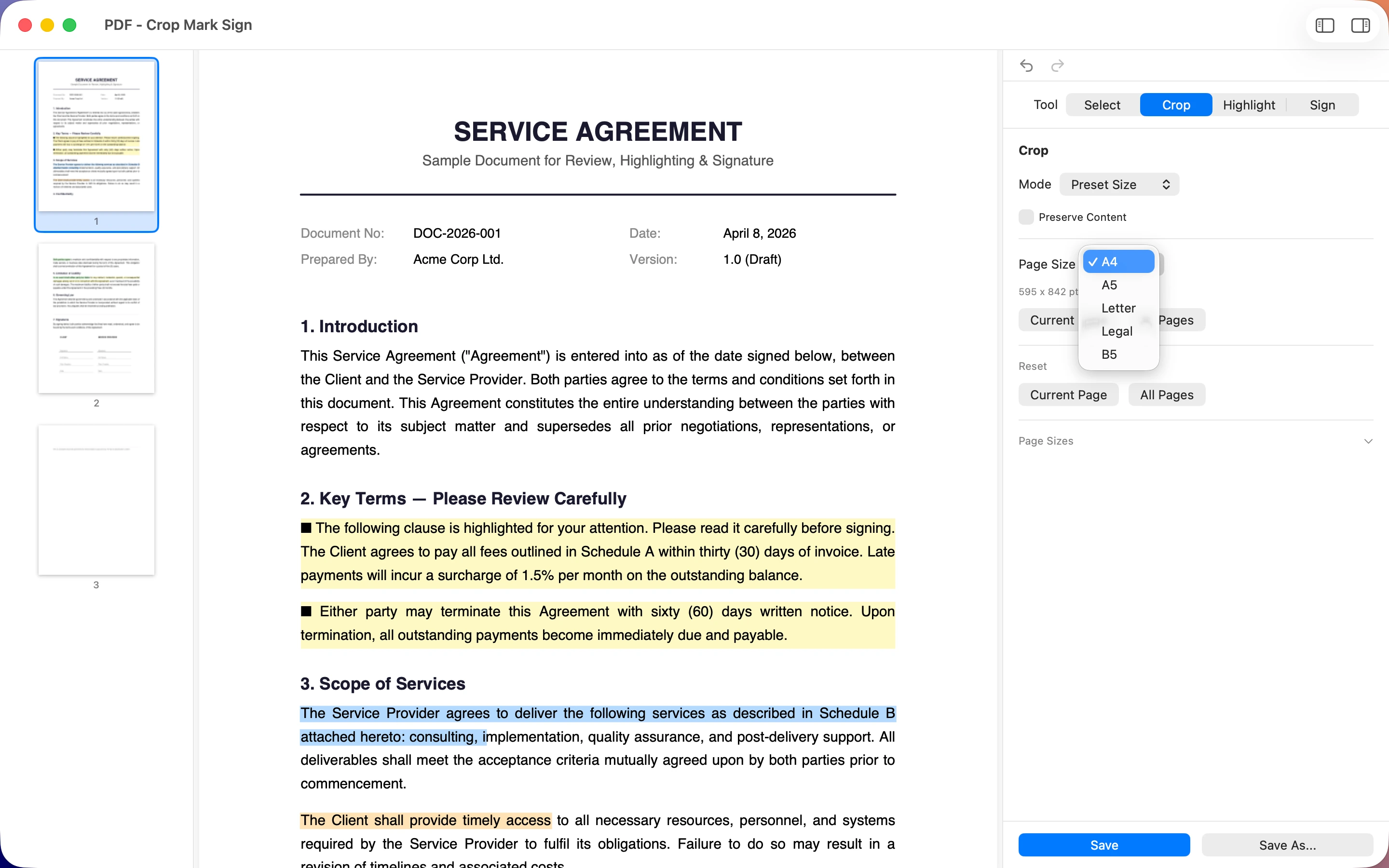This screenshot has width=1389, height=868.
Task: Click the 1. Introduction heading
Action: tap(359, 326)
